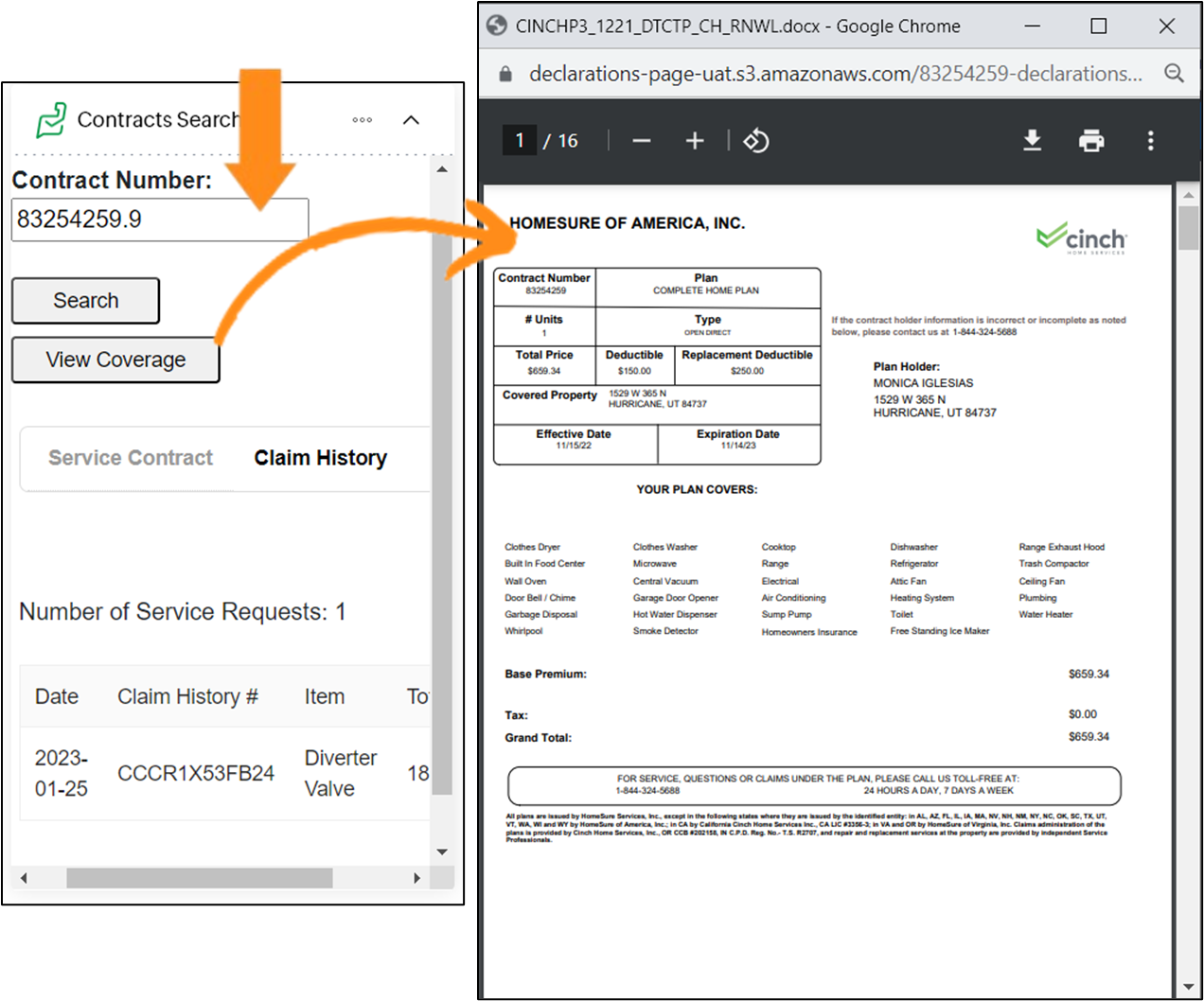This screenshot has height=1001, width=1204.
Task: Click the PDF viewer scrollbar up arrow
Action: (1189, 195)
